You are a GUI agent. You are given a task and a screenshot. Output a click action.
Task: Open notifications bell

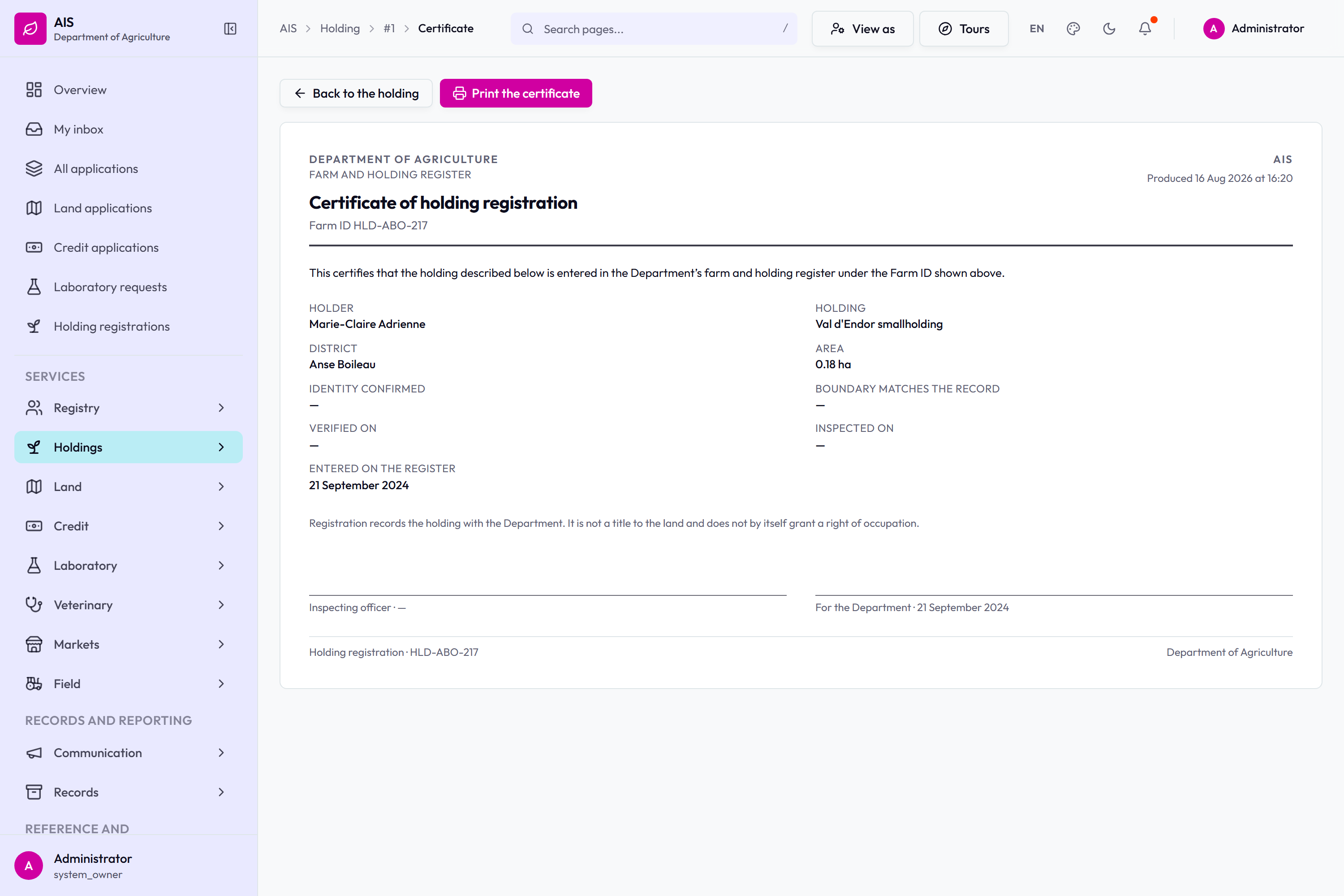(x=1145, y=29)
